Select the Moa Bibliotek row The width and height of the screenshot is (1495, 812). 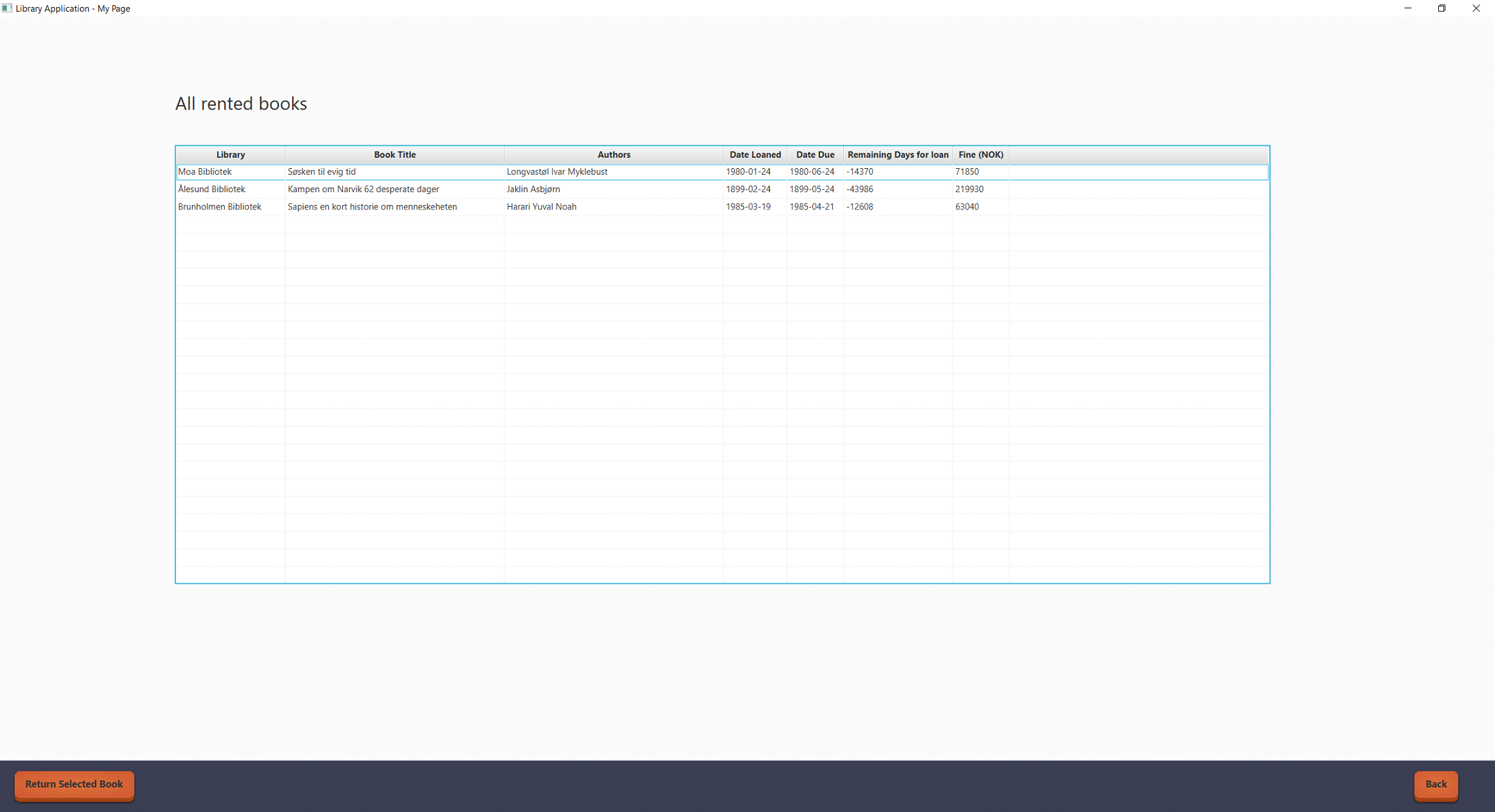205,172
